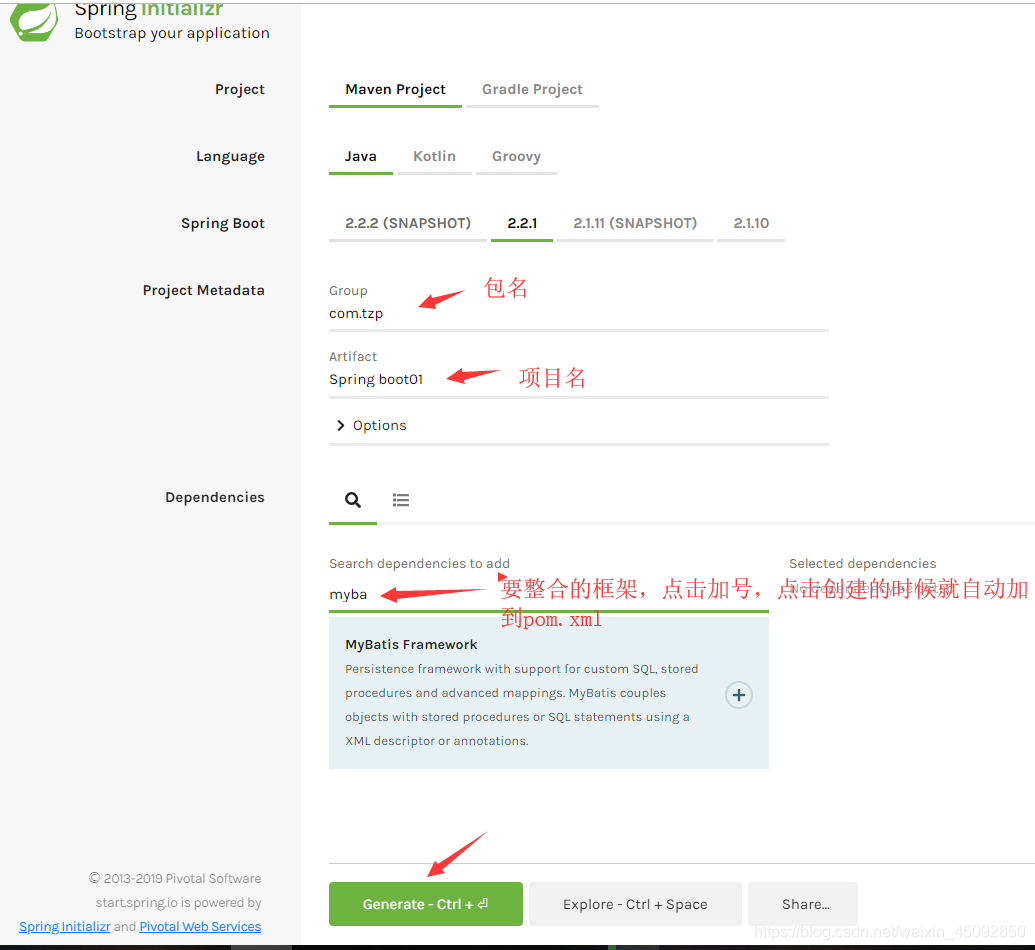Select Spring Boot version 2.2.1
The width and height of the screenshot is (1035, 950).
(522, 223)
